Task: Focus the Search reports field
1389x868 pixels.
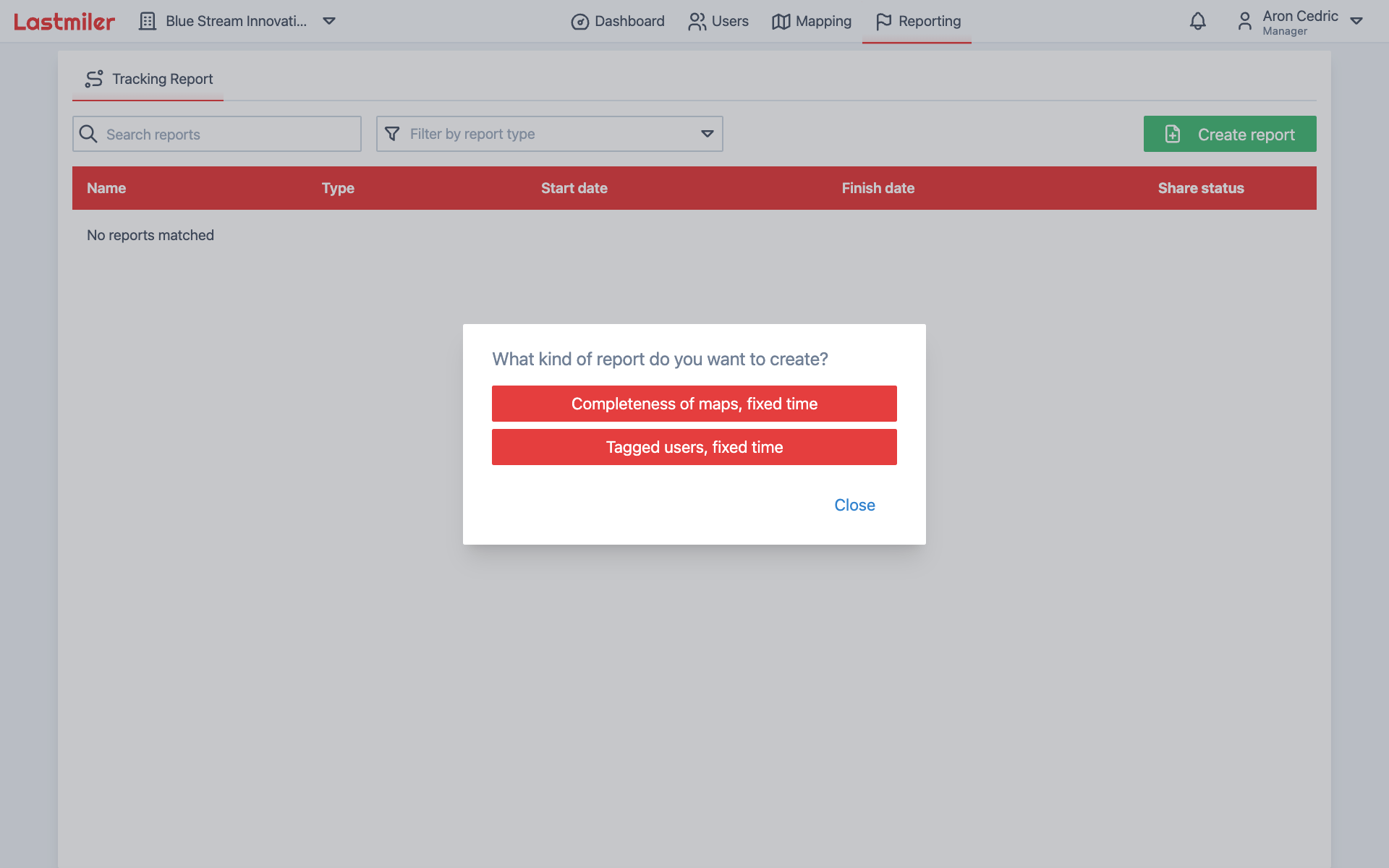Action: 217,134
